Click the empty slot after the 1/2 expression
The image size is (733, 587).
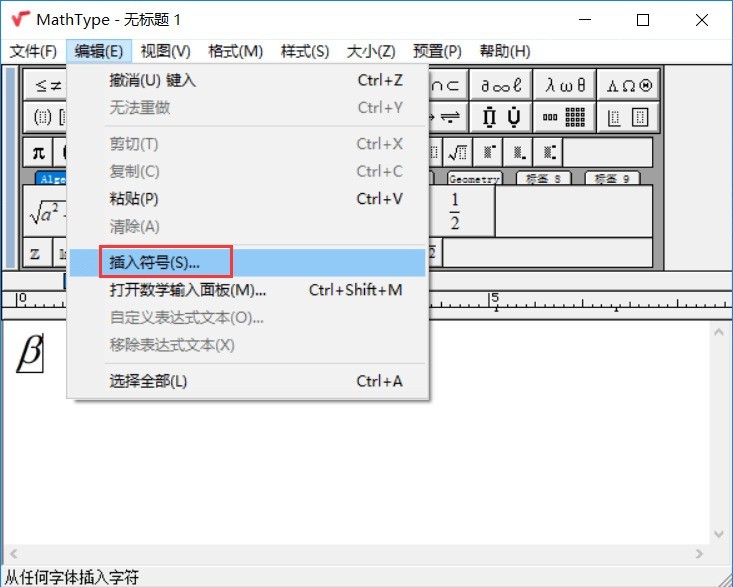pyautogui.click(x=574, y=211)
